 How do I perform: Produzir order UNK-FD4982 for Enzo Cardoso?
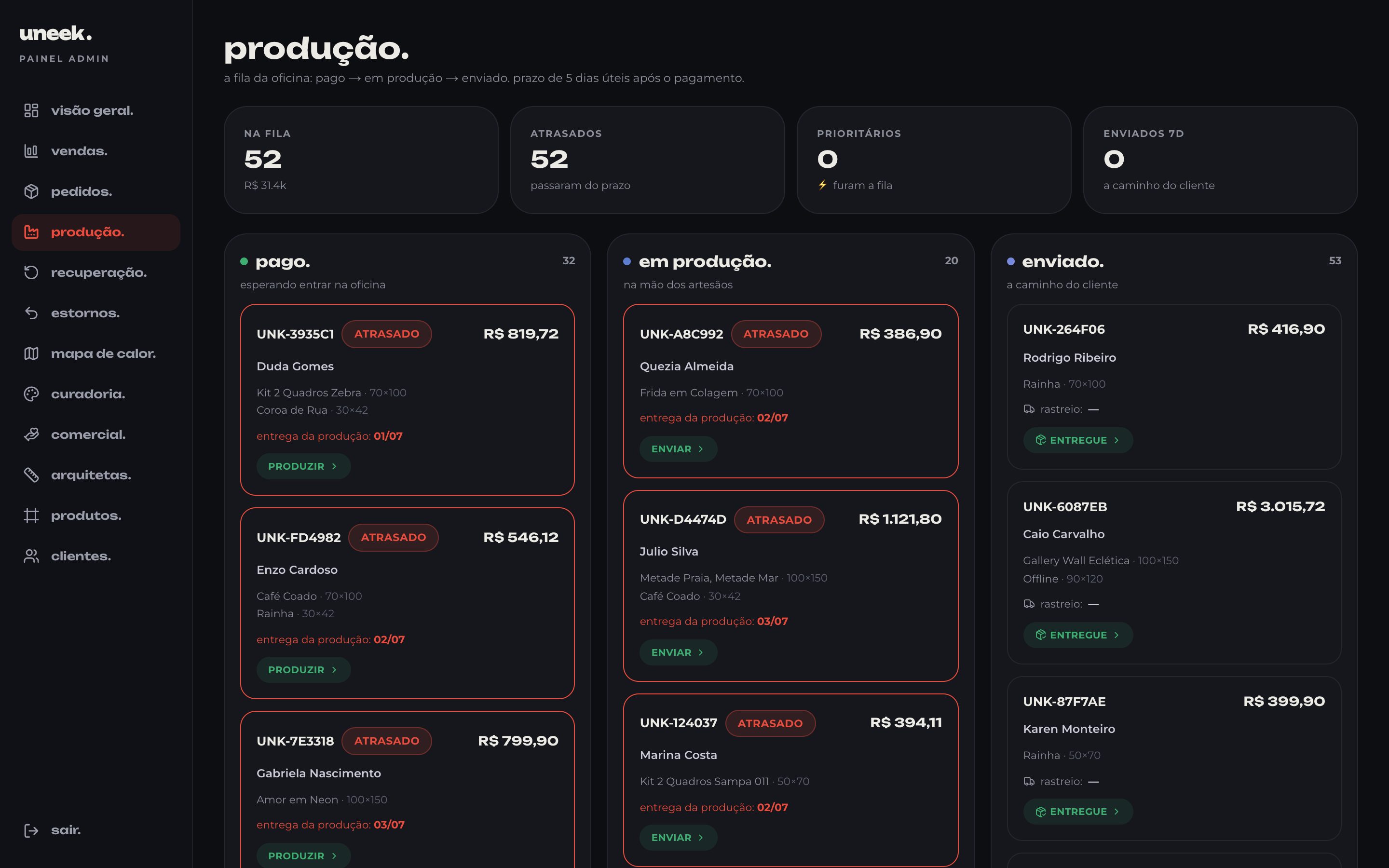tap(304, 670)
